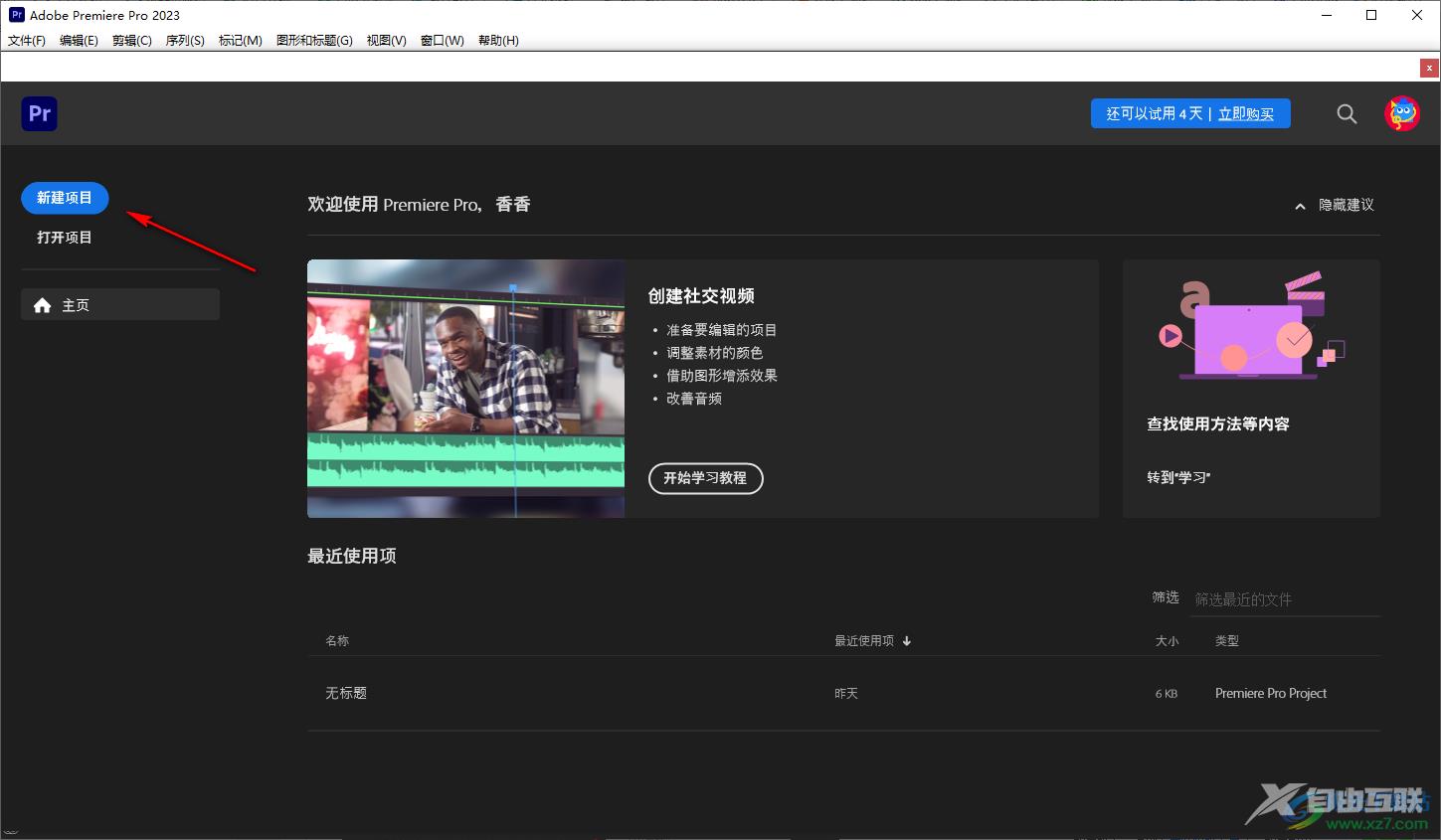
Task: Click the social video tutorial thumbnail
Action: pyautogui.click(x=466, y=389)
